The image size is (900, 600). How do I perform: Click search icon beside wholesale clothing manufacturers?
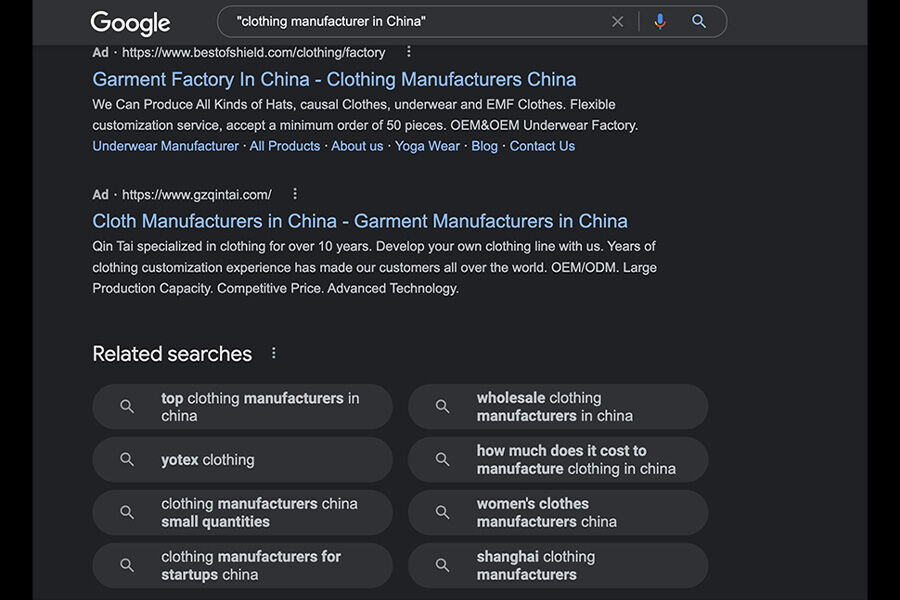[x=442, y=407]
